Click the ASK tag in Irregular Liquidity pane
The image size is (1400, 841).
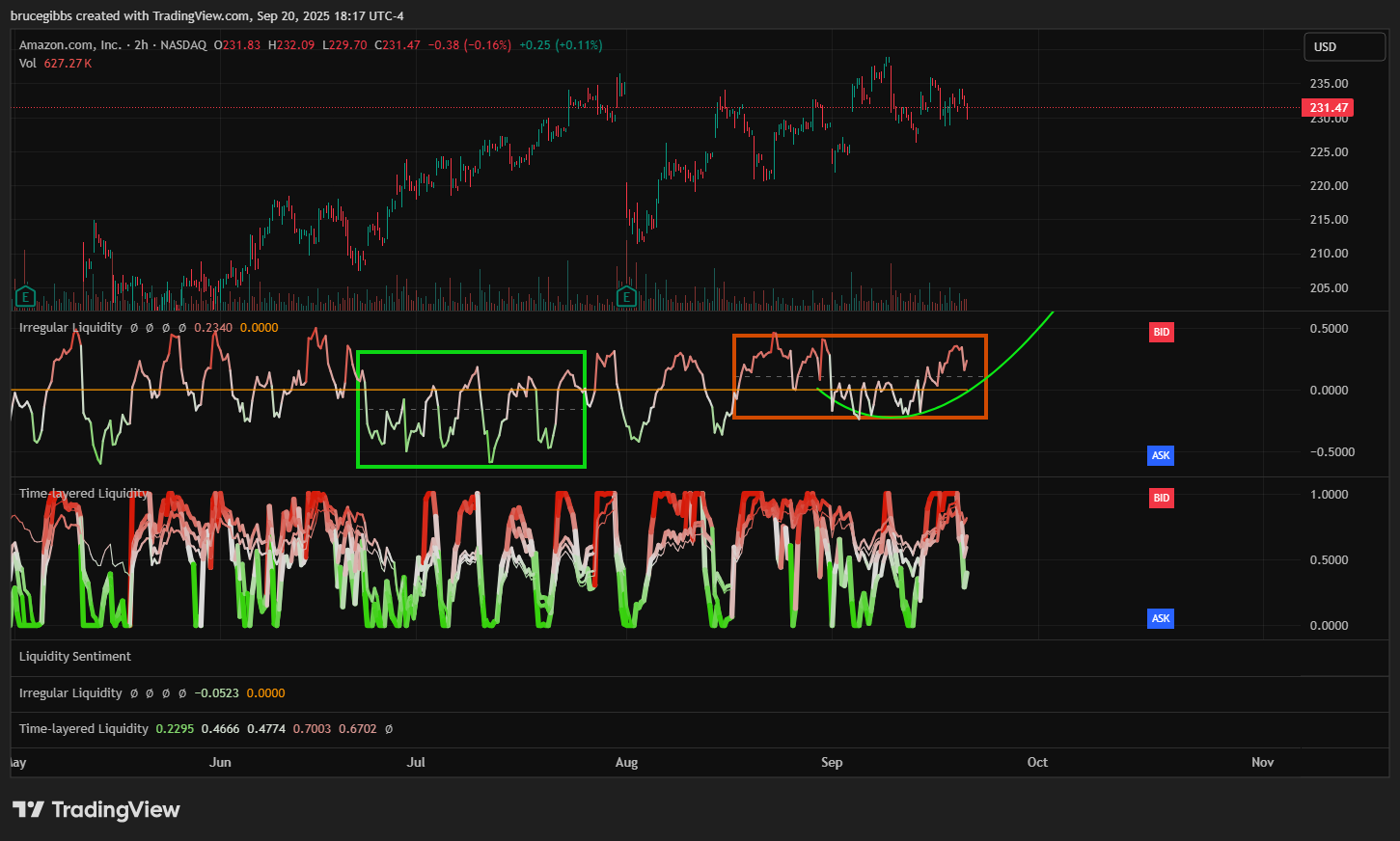click(1161, 455)
